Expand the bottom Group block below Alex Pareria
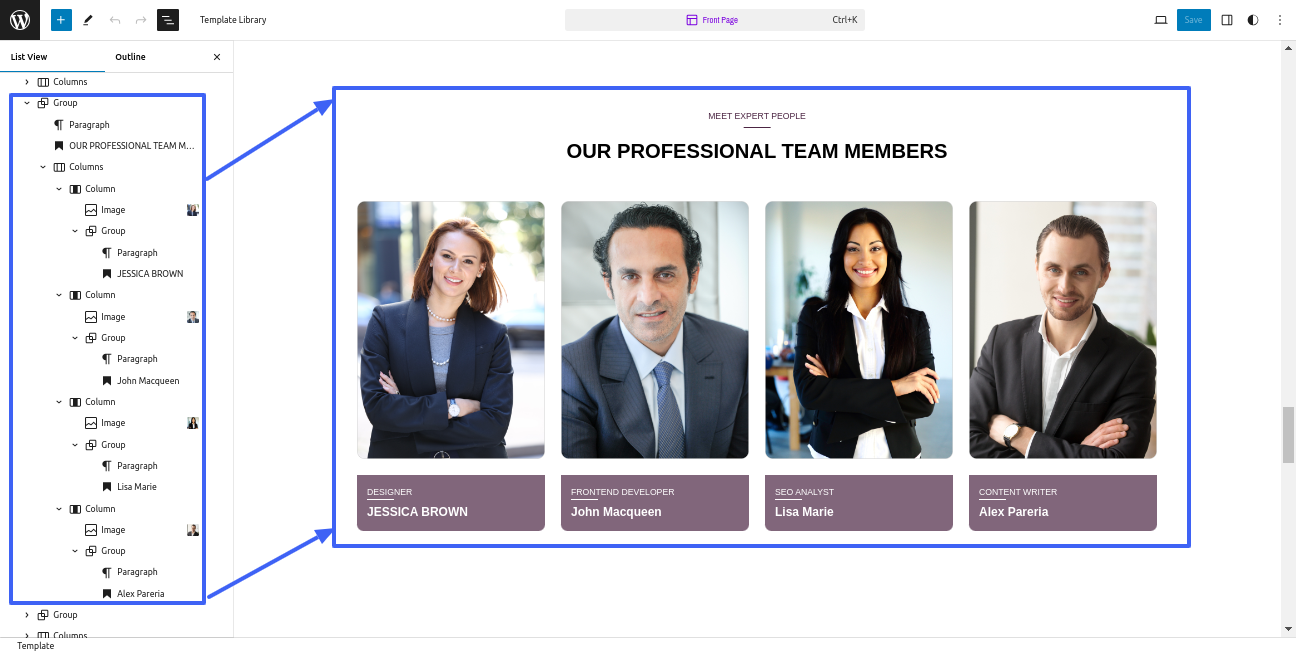Viewport: 1296px width, 654px height. [27, 615]
